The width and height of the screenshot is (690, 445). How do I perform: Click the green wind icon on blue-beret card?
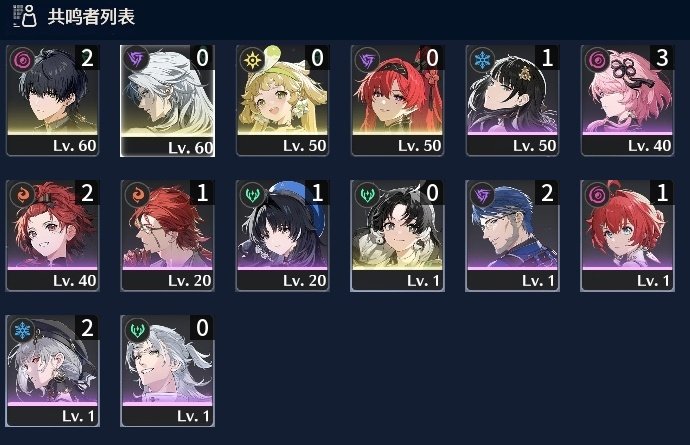253,195
